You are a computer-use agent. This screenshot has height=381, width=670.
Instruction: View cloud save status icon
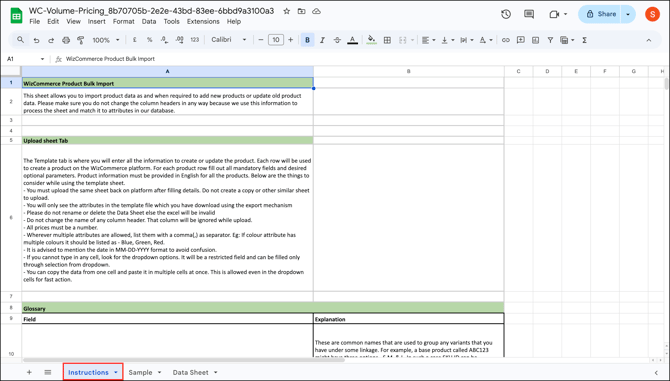(316, 11)
